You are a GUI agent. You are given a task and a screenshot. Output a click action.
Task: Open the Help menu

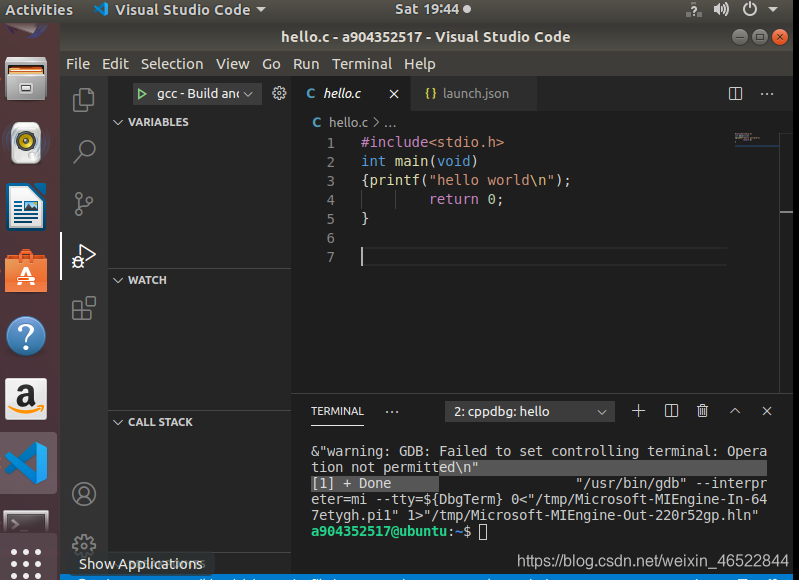(419, 64)
